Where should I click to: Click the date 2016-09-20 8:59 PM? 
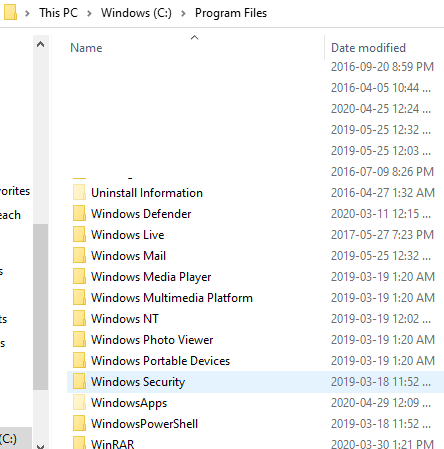(x=382, y=67)
